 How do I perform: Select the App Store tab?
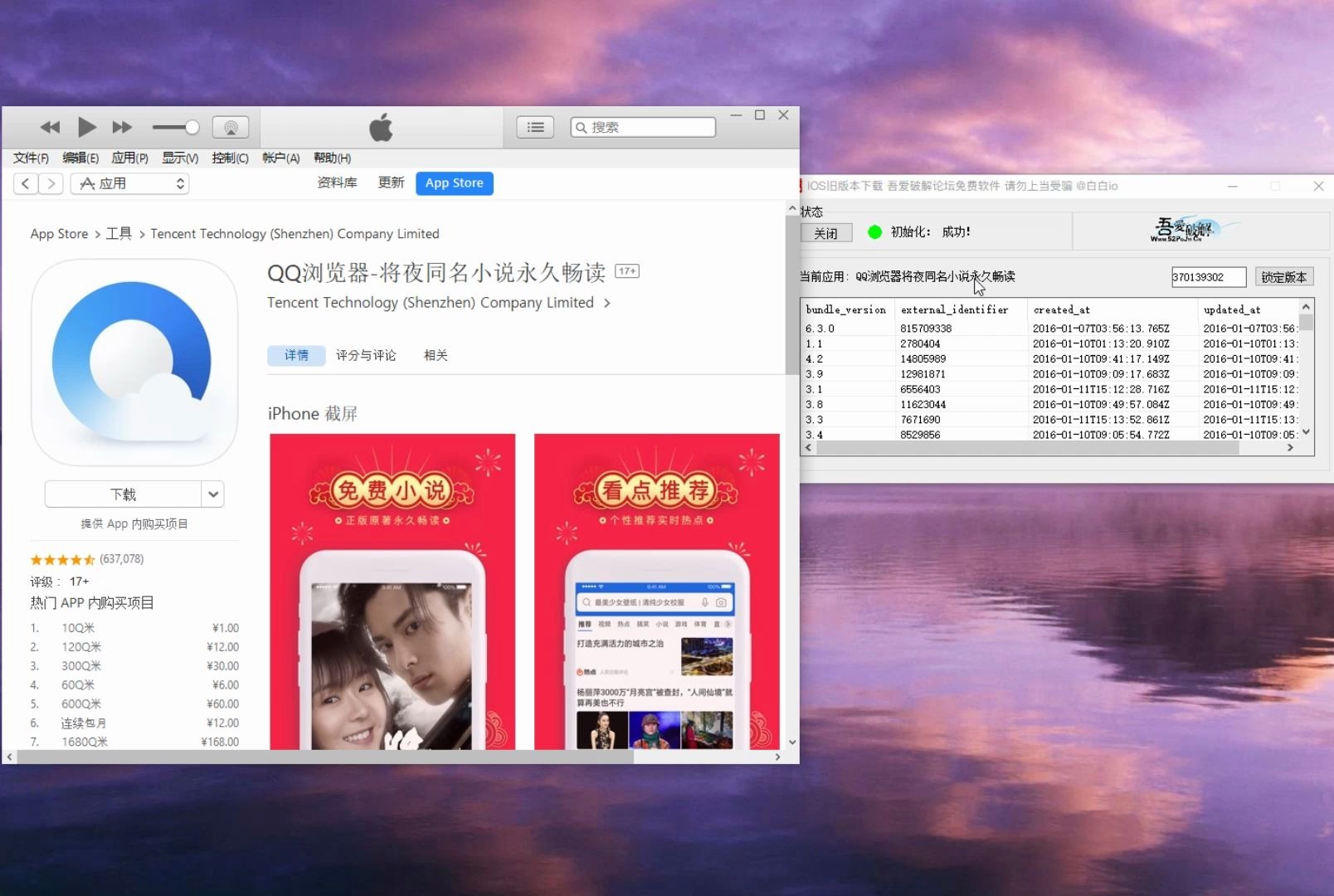click(455, 183)
